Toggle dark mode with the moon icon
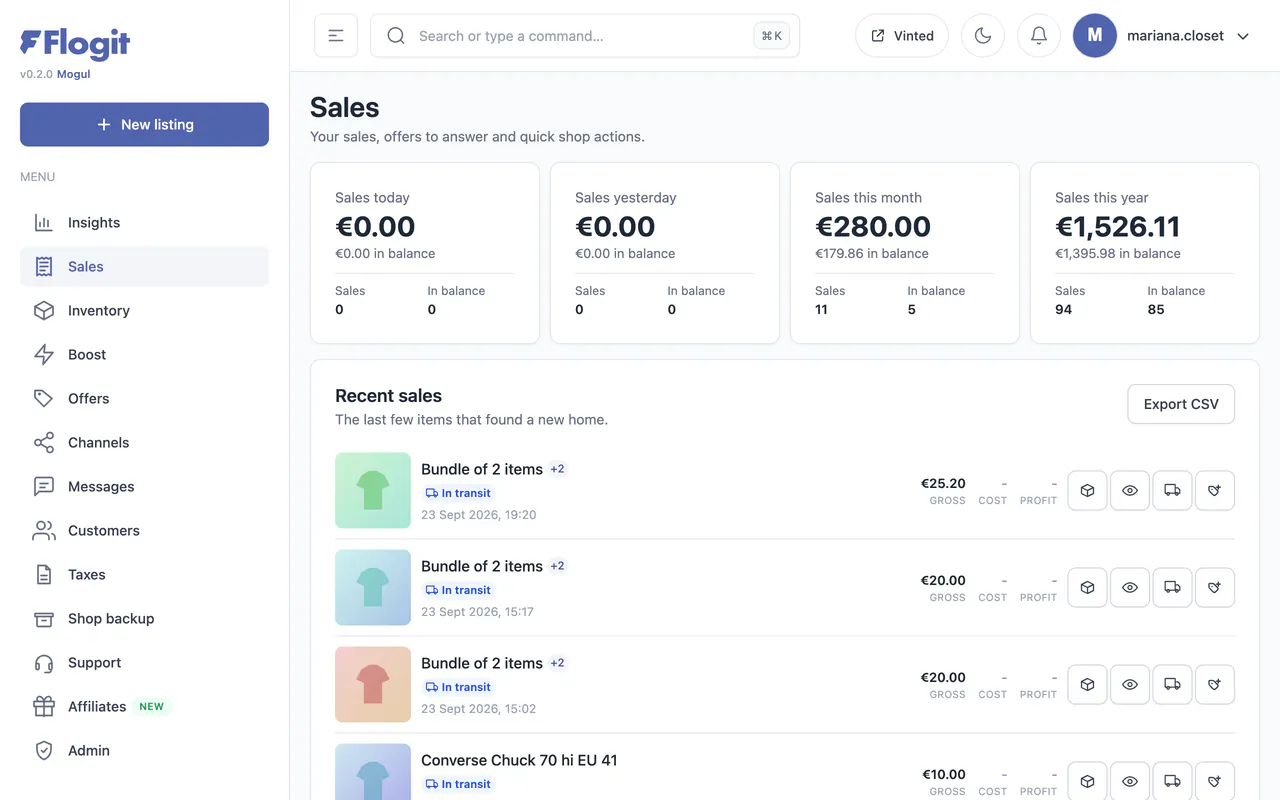Image resolution: width=1280 pixels, height=800 pixels. click(x=982, y=36)
